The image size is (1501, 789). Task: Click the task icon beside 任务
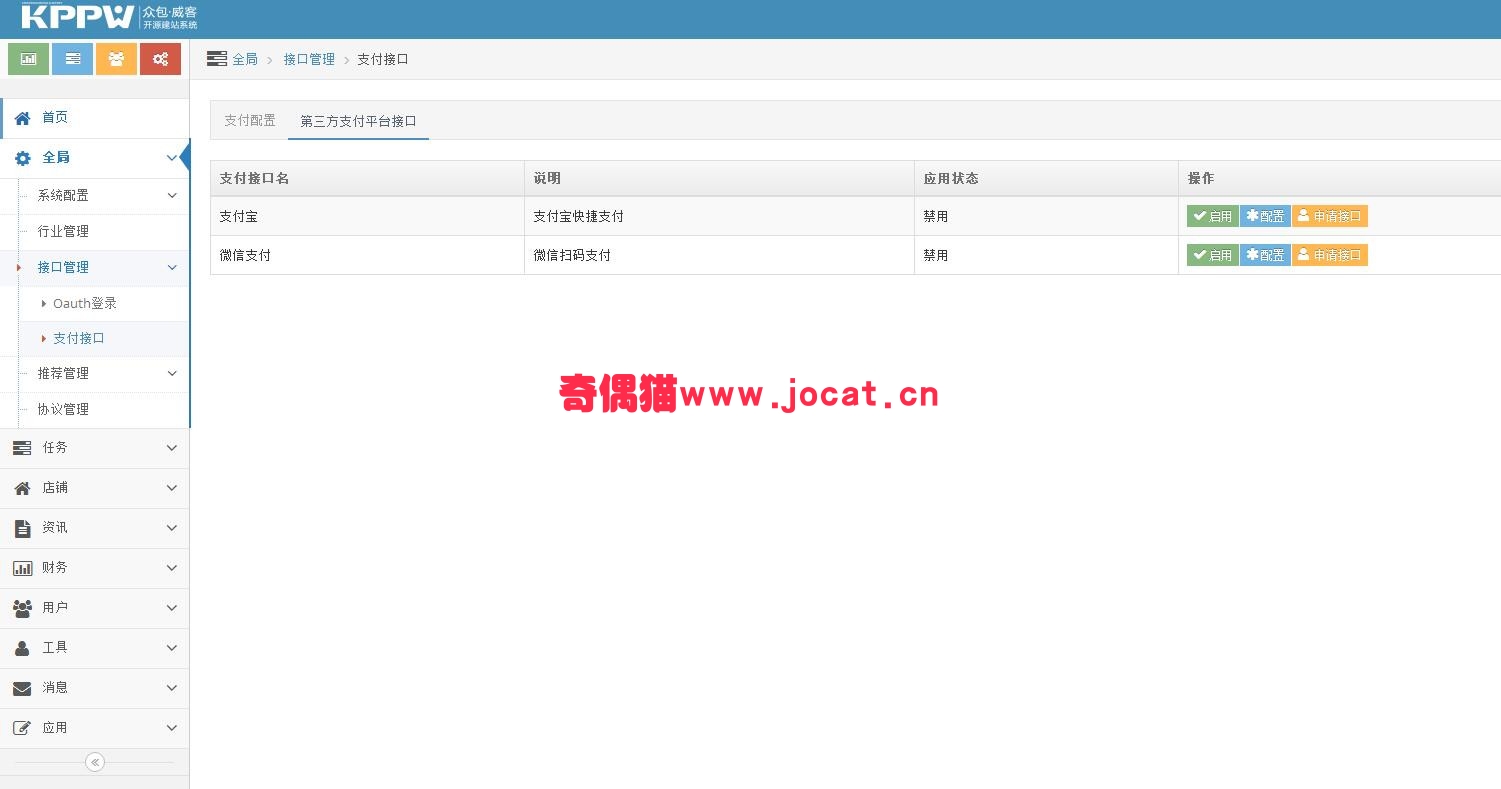(22, 448)
